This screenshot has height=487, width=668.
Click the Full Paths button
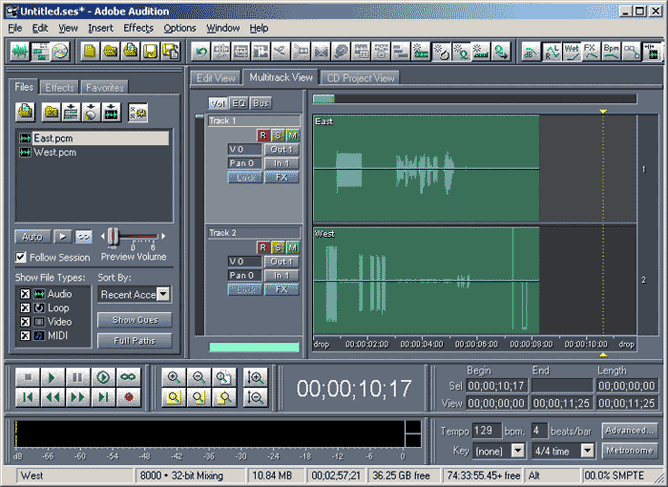point(135,341)
